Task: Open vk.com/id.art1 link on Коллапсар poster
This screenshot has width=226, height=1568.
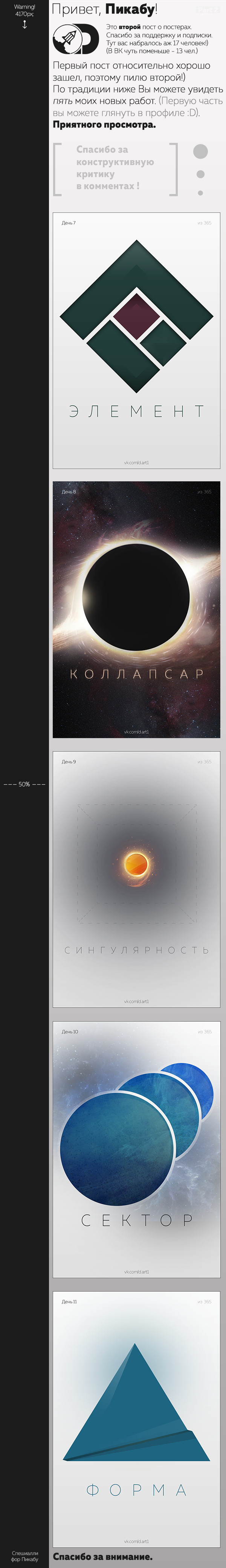Action: [x=136, y=732]
